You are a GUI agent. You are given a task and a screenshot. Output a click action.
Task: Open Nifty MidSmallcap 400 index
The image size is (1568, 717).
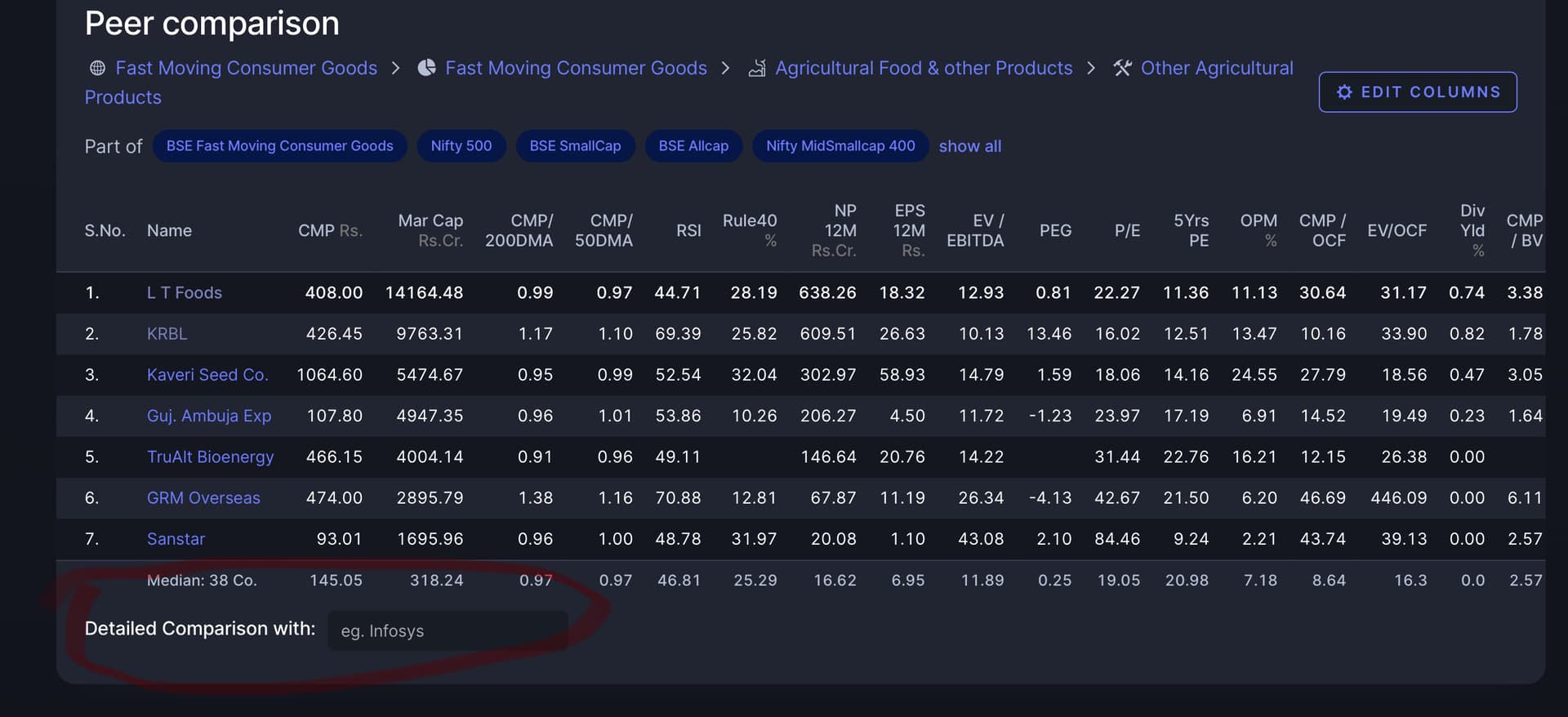click(x=840, y=146)
